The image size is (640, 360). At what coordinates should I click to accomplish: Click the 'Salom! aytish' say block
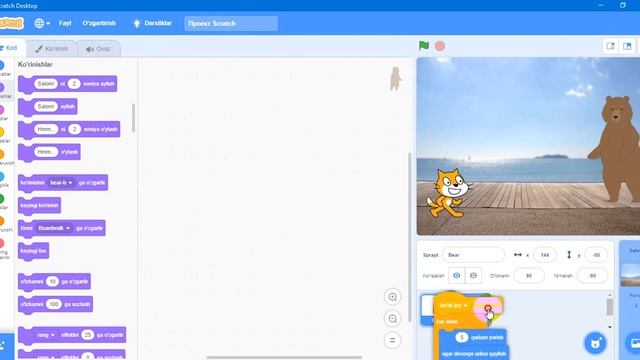tap(47, 107)
